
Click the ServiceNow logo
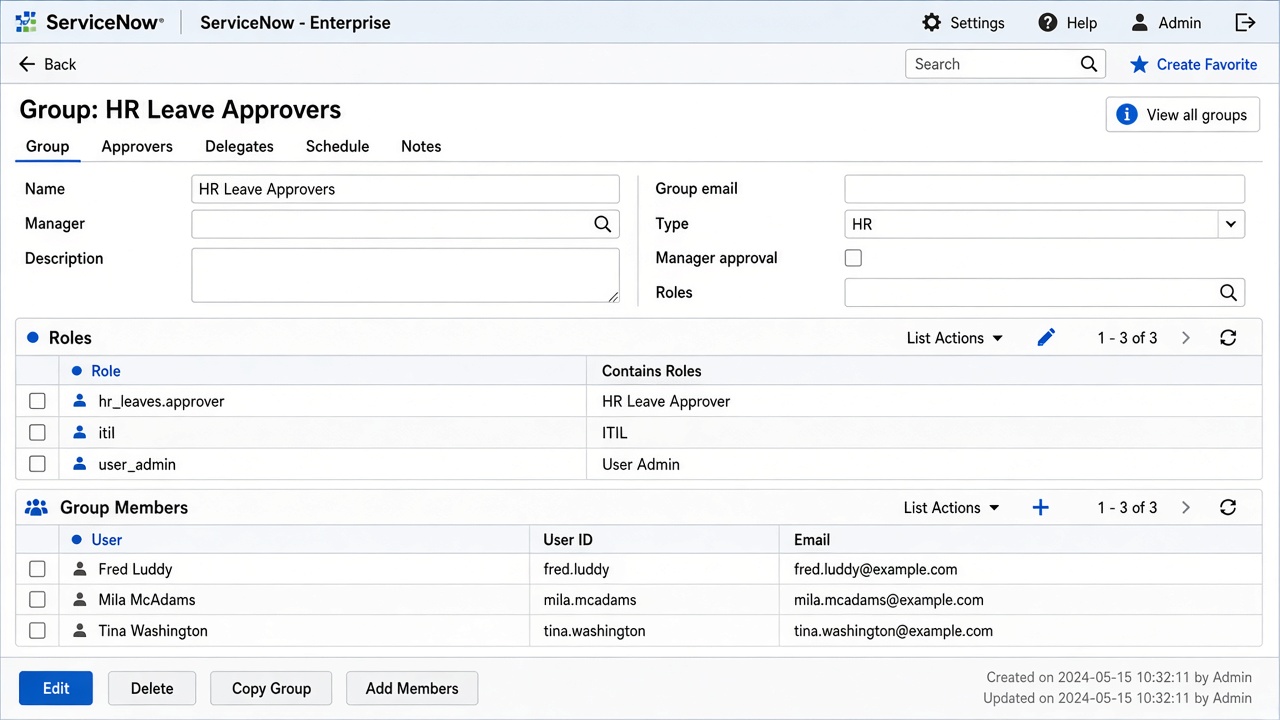(89, 22)
